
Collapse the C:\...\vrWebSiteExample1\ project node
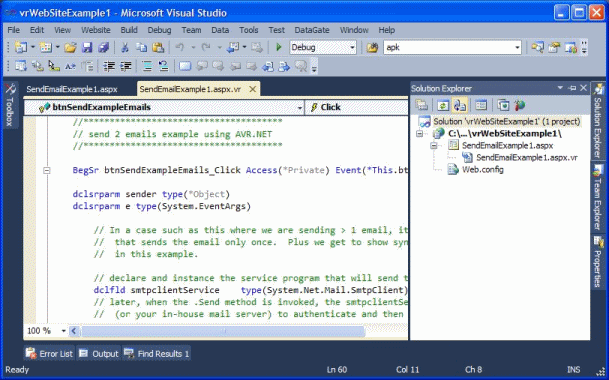419,134
